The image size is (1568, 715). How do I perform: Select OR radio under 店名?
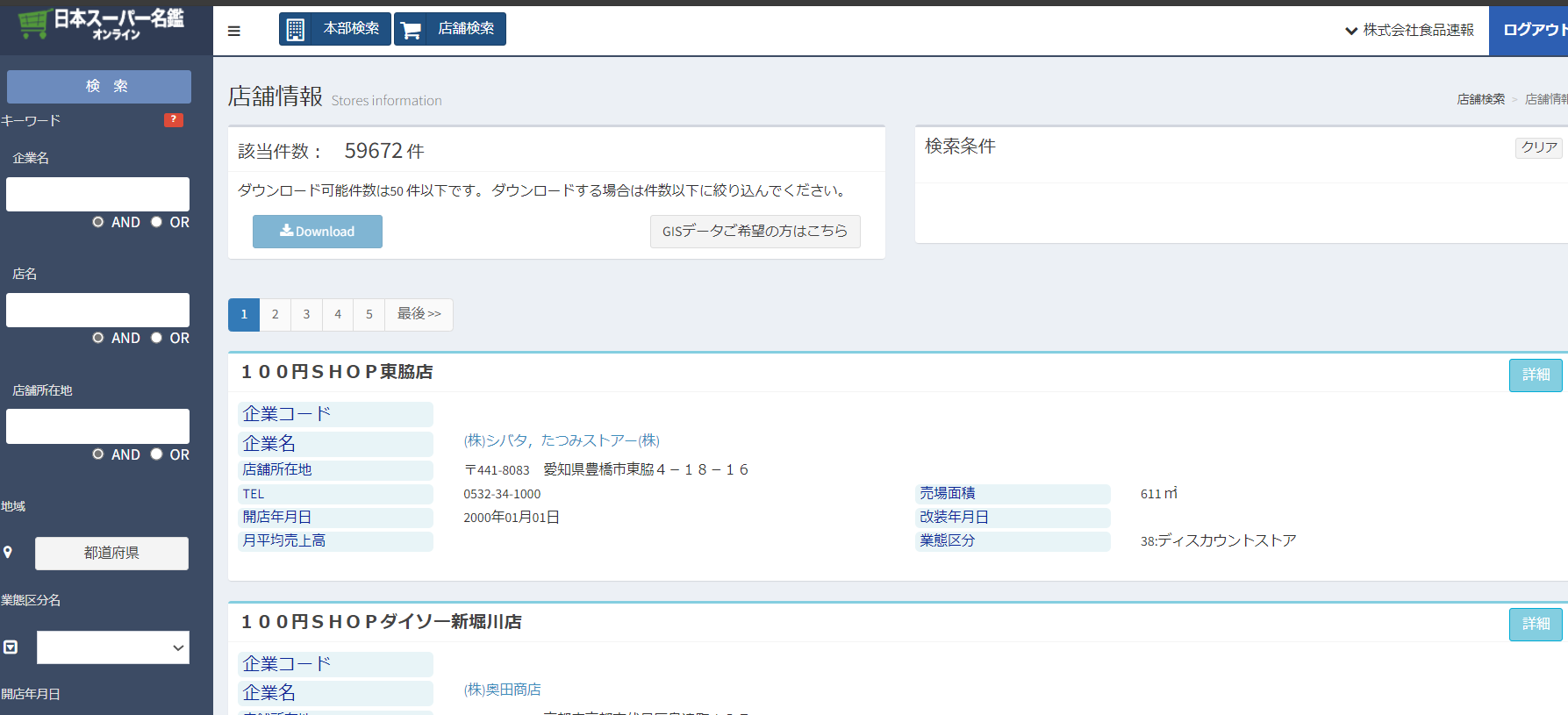(x=157, y=338)
